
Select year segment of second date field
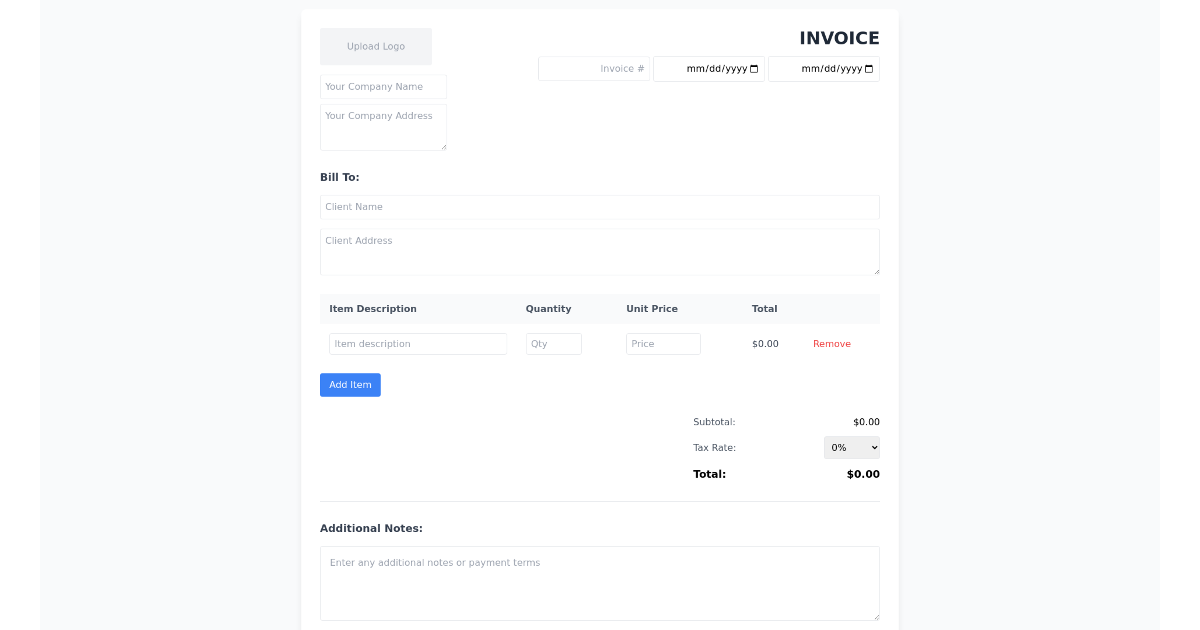849,69
